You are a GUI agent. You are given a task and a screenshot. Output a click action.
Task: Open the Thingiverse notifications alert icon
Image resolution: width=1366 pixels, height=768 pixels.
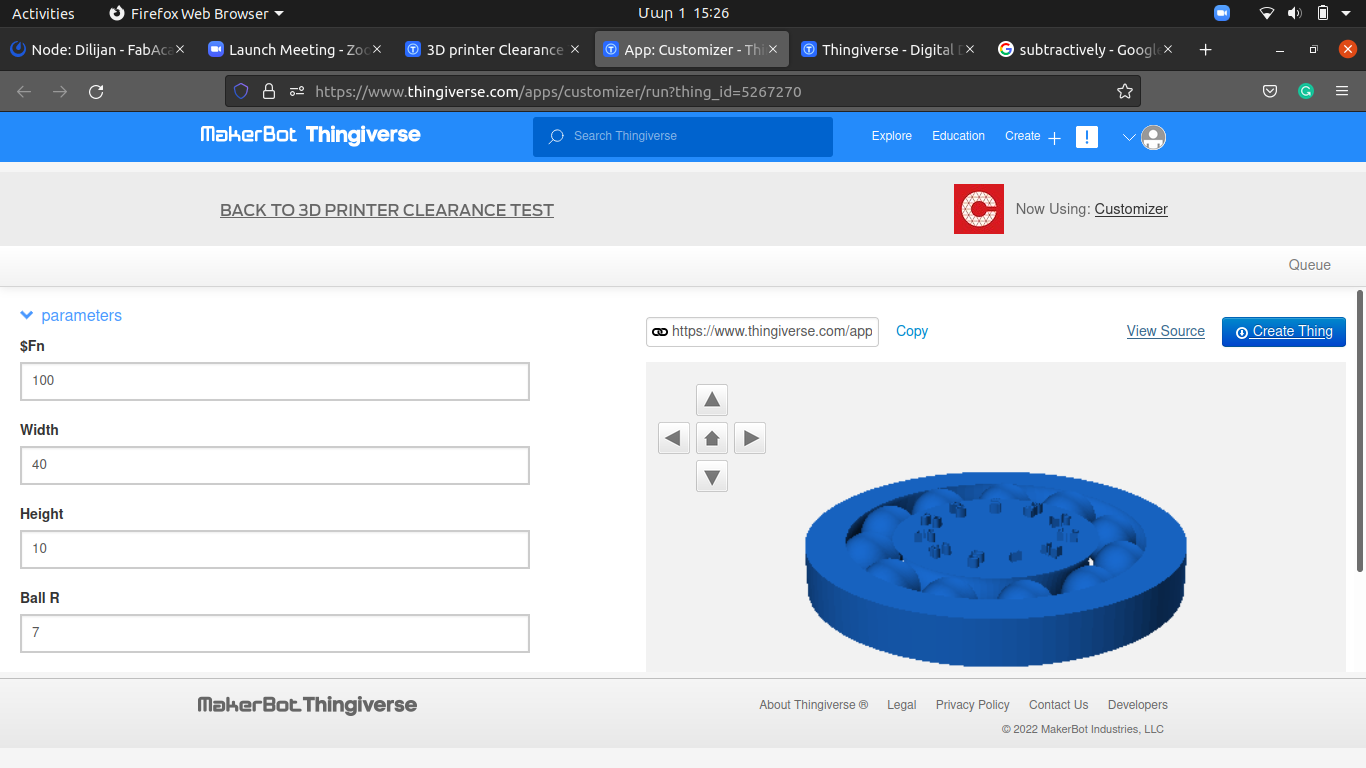click(1087, 137)
